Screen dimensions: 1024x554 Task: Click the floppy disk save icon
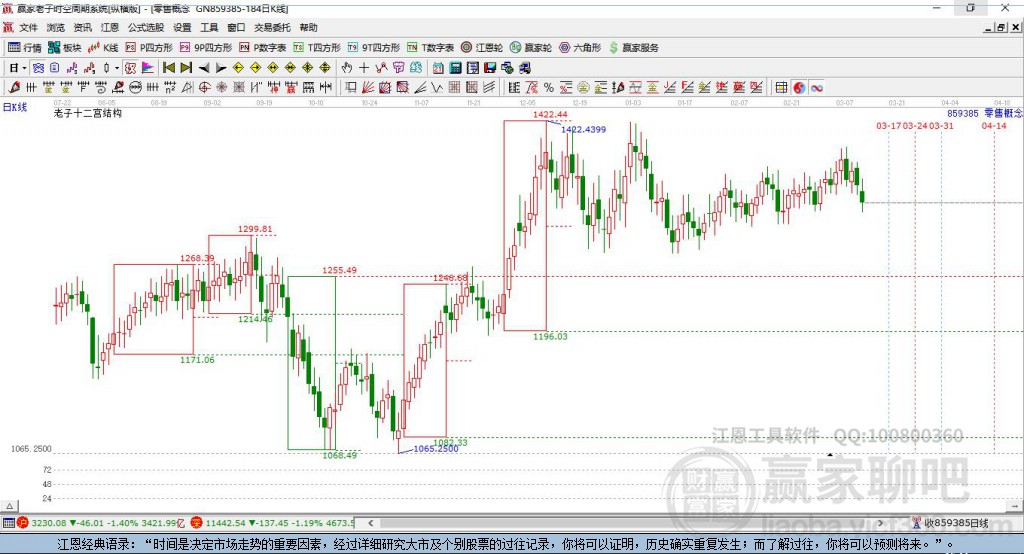pos(490,68)
